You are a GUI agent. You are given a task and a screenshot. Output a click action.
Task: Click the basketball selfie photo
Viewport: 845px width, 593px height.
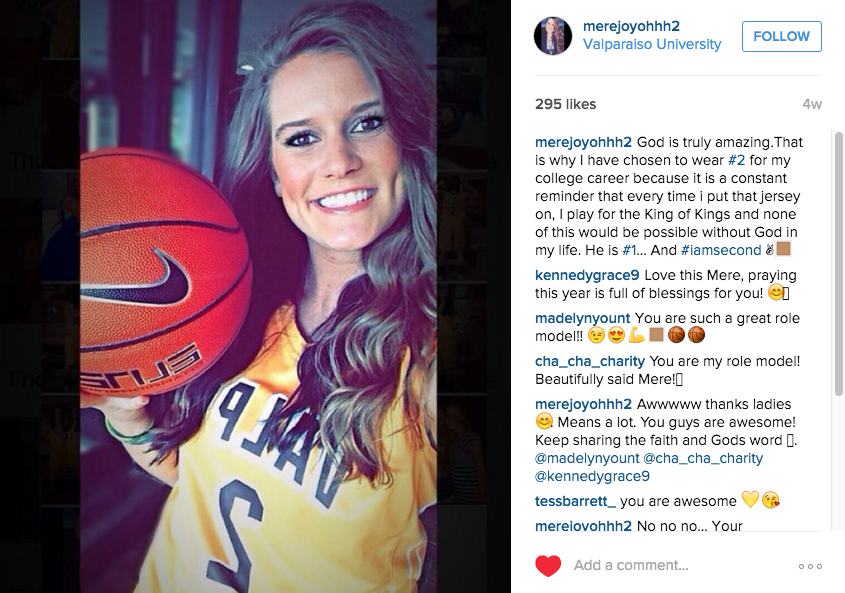click(x=258, y=296)
